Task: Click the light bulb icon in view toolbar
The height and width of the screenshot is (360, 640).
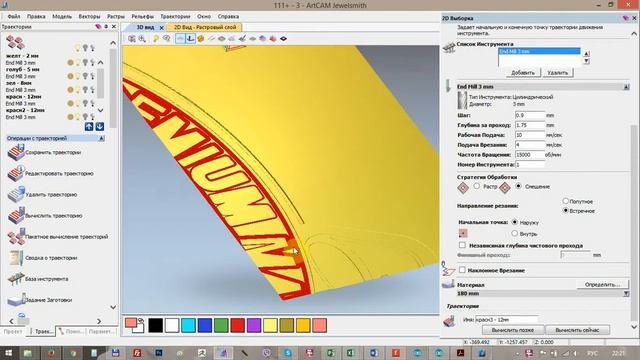Action: click(156, 39)
